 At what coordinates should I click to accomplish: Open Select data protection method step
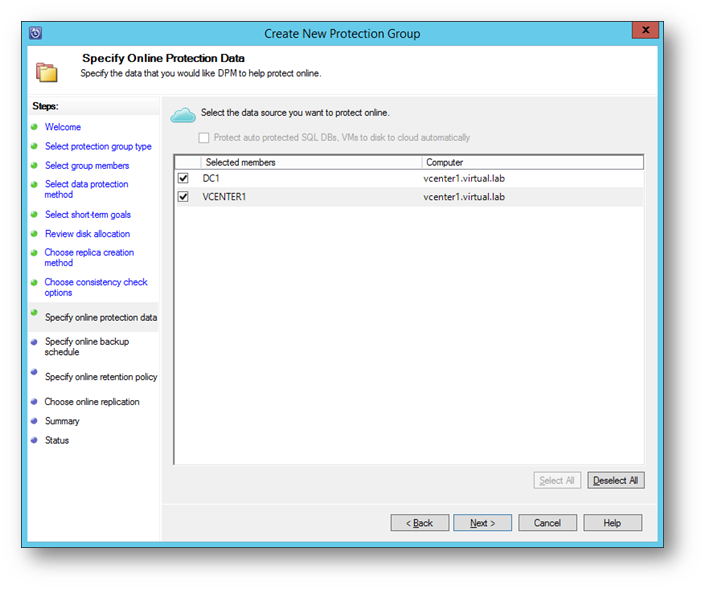coord(86,189)
